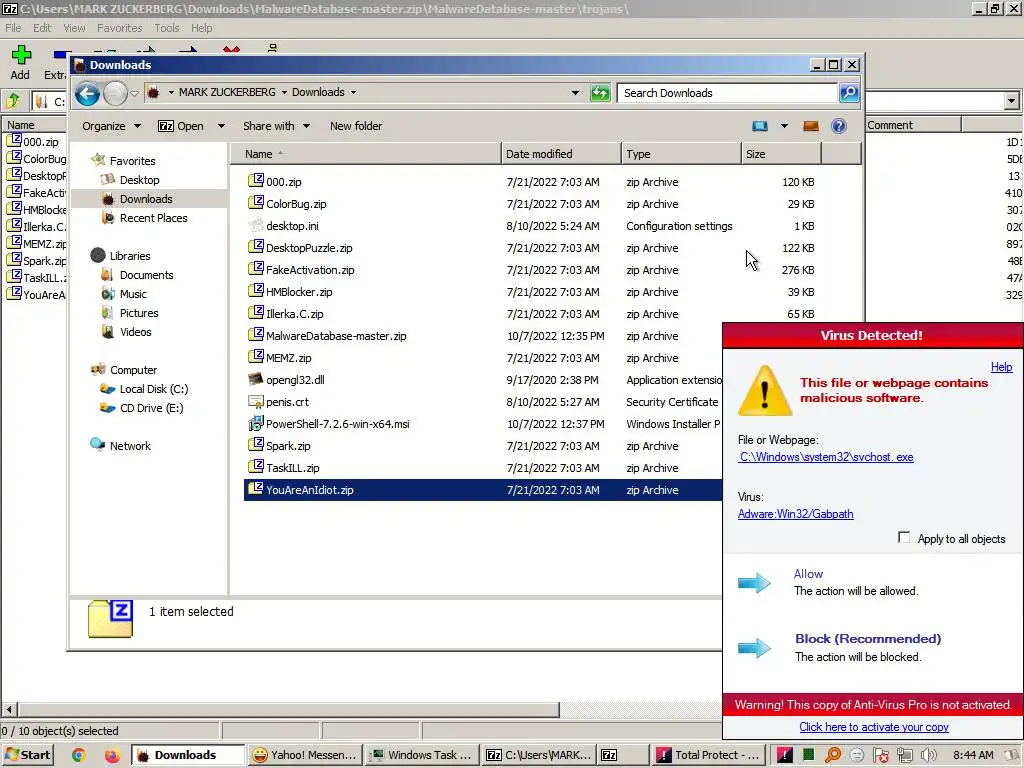Focus the Search Downloads field
1024x768 pixels.
point(727,93)
